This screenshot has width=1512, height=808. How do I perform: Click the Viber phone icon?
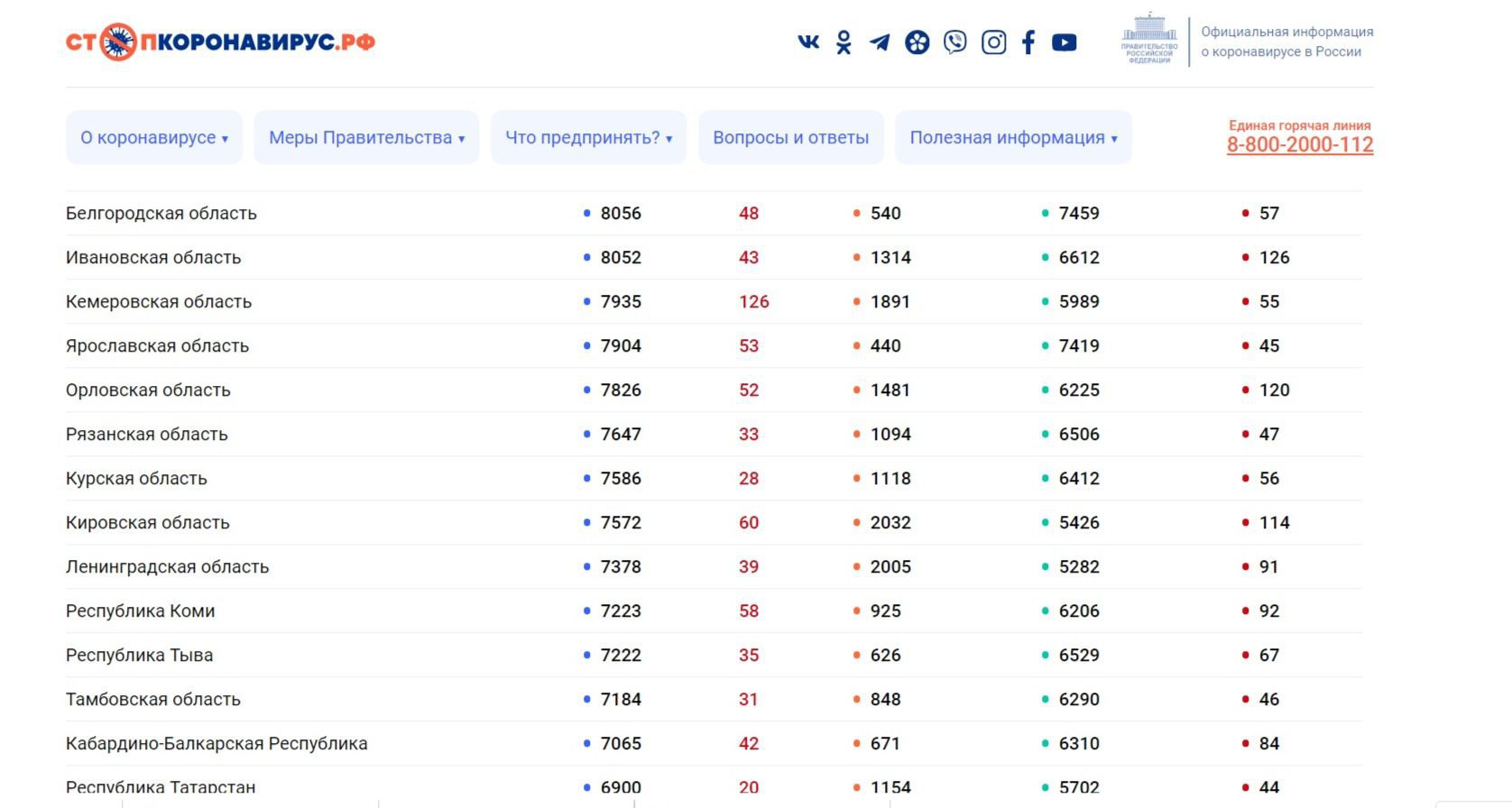(954, 42)
